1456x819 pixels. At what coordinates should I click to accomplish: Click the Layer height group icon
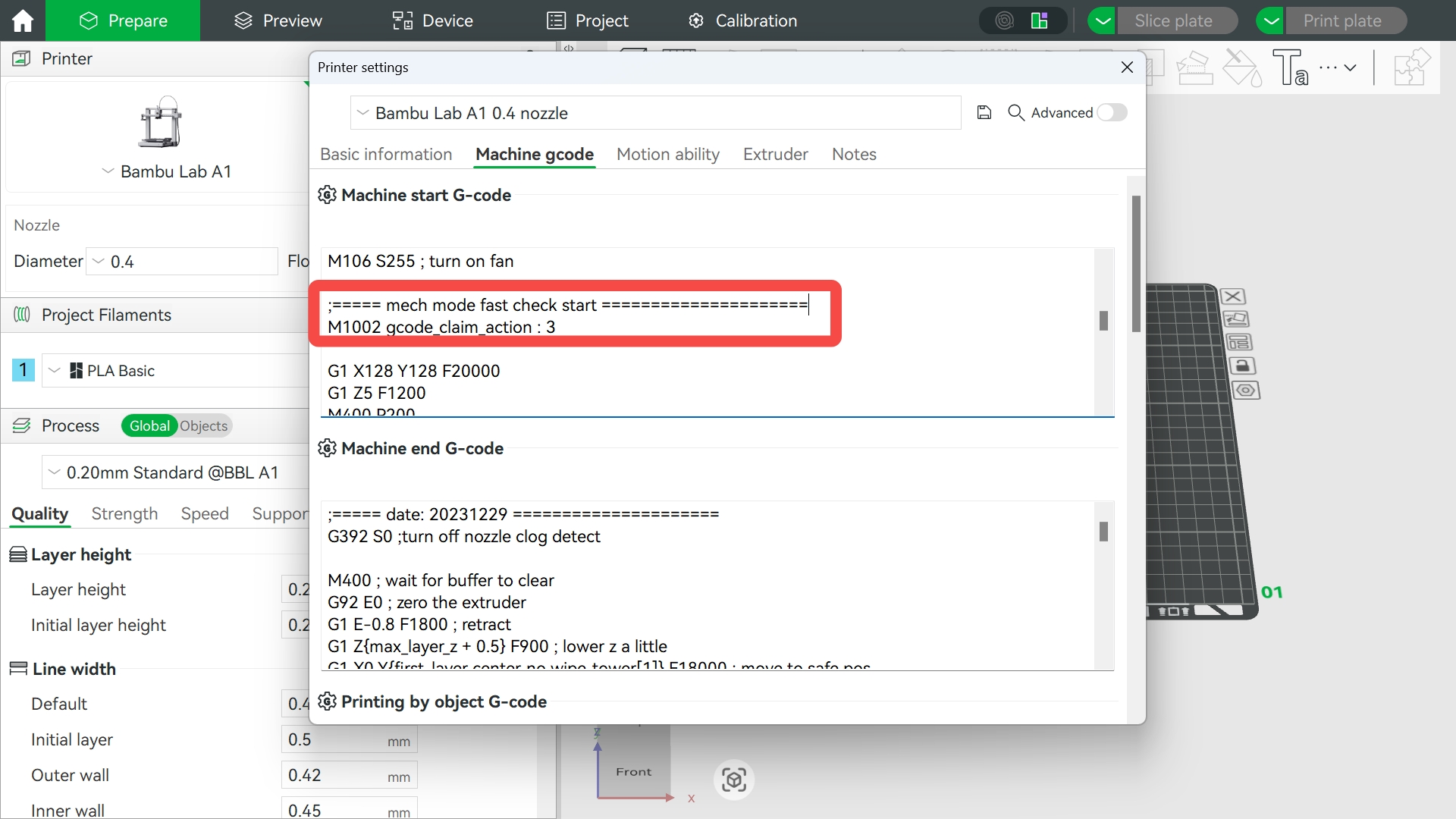click(x=18, y=555)
